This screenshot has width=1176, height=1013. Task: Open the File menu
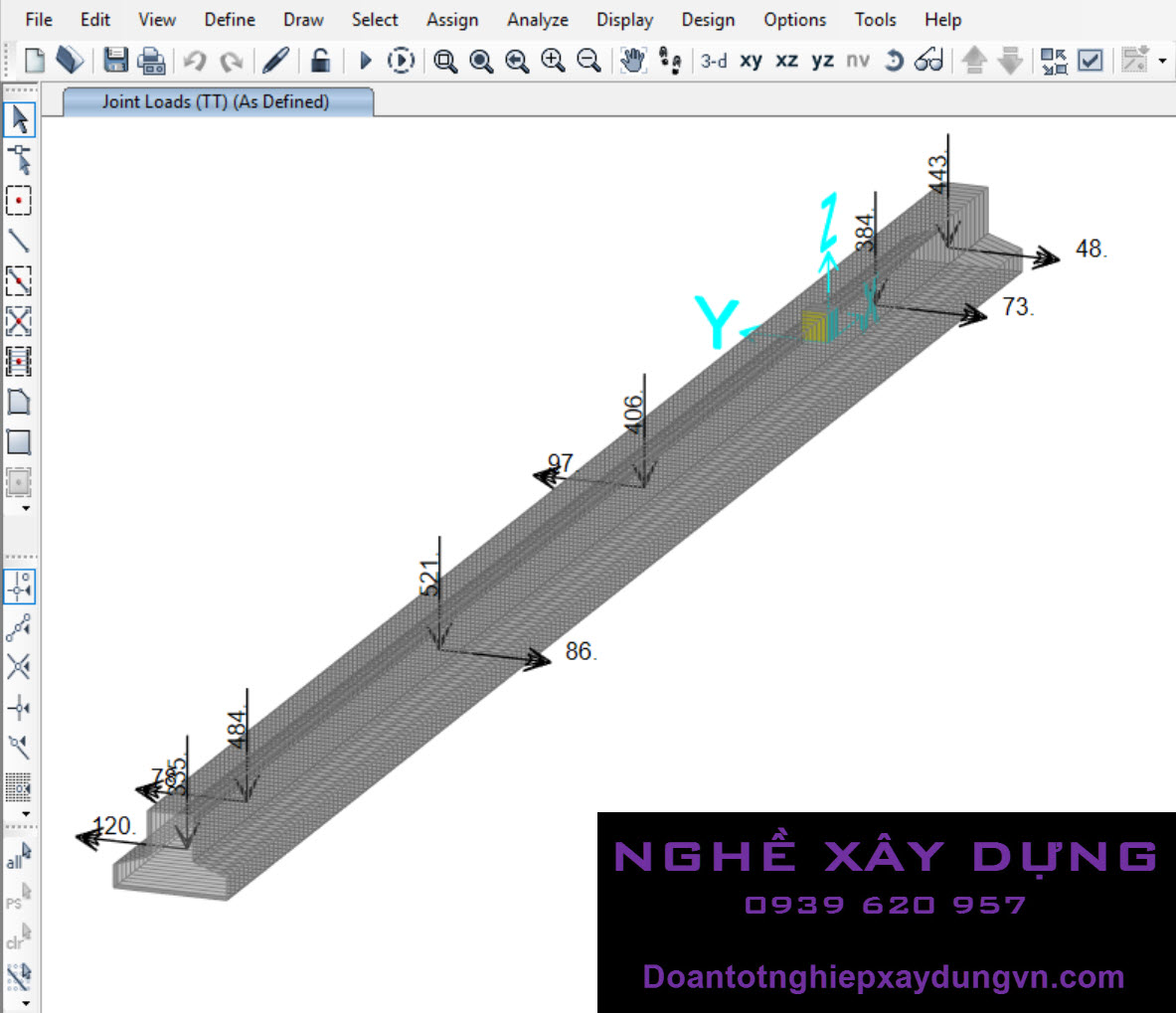pyautogui.click(x=38, y=20)
